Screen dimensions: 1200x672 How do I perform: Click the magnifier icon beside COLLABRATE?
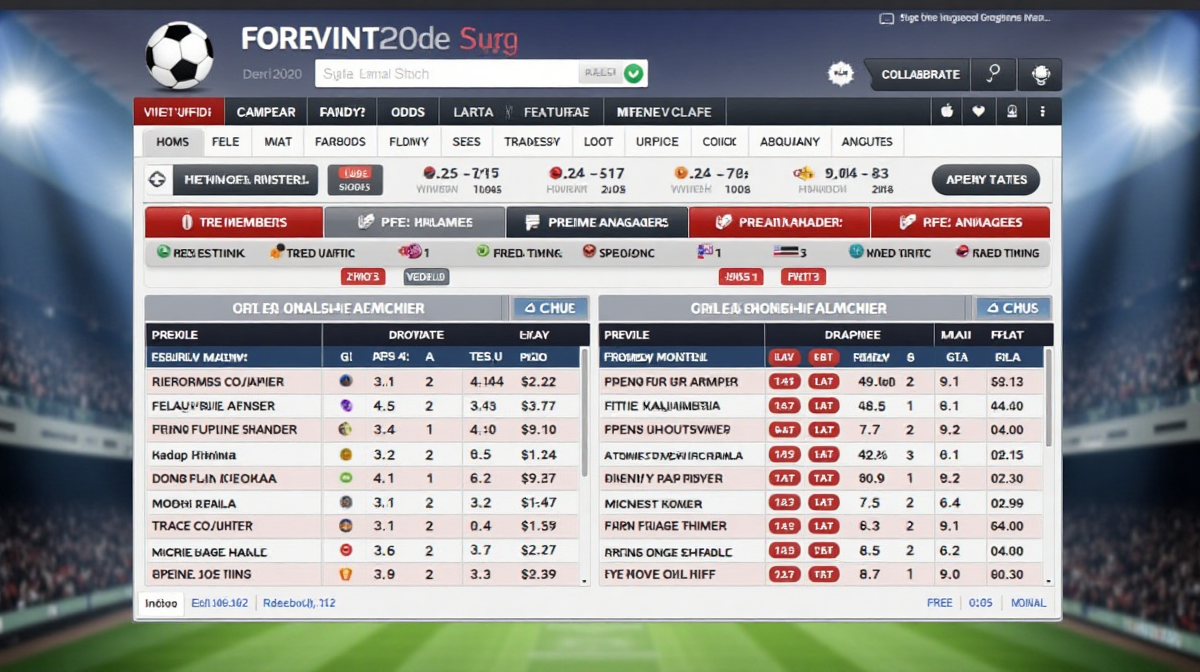tap(994, 74)
